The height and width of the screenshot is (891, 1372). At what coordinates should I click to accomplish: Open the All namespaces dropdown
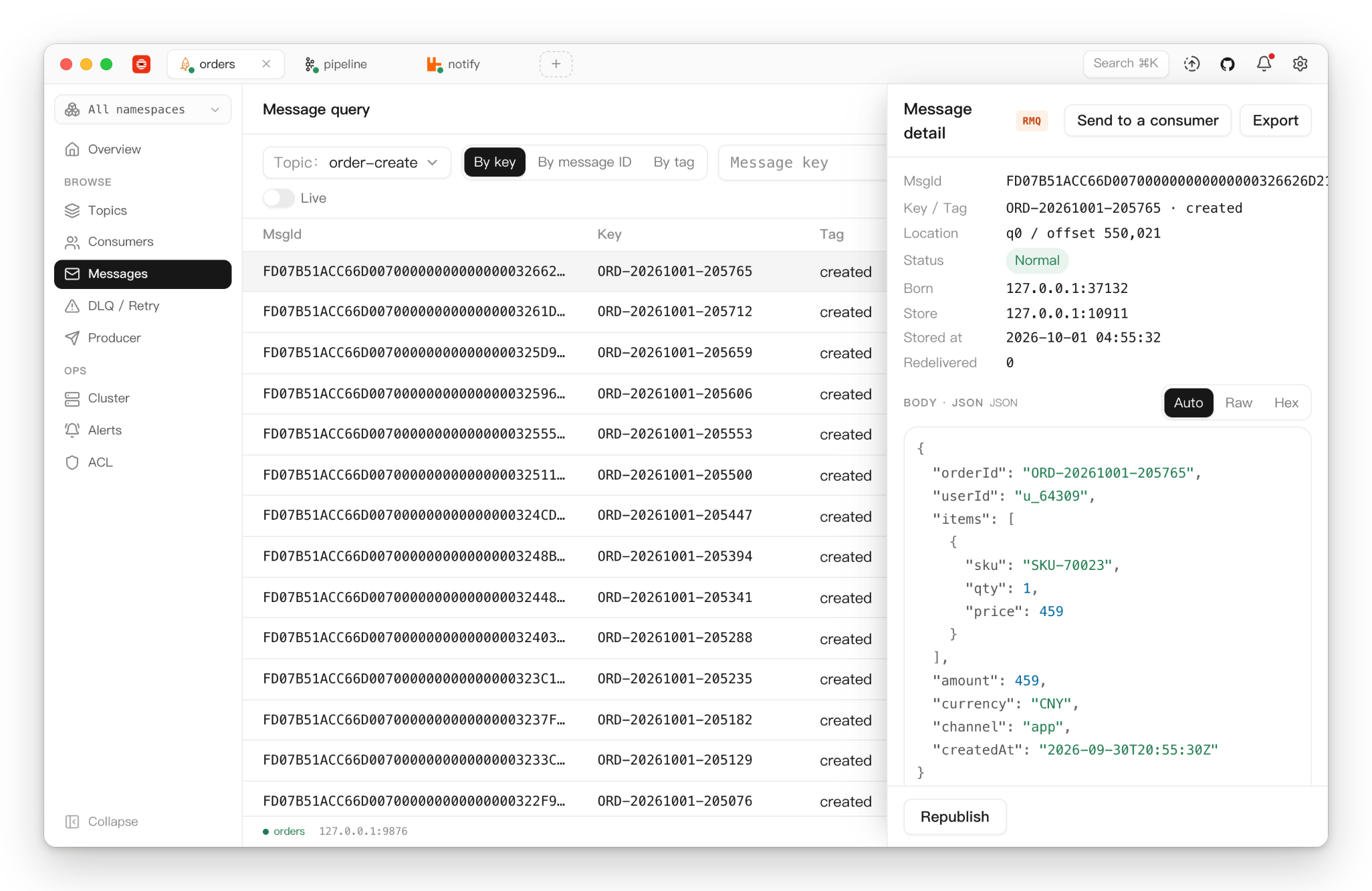pos(143,110)
